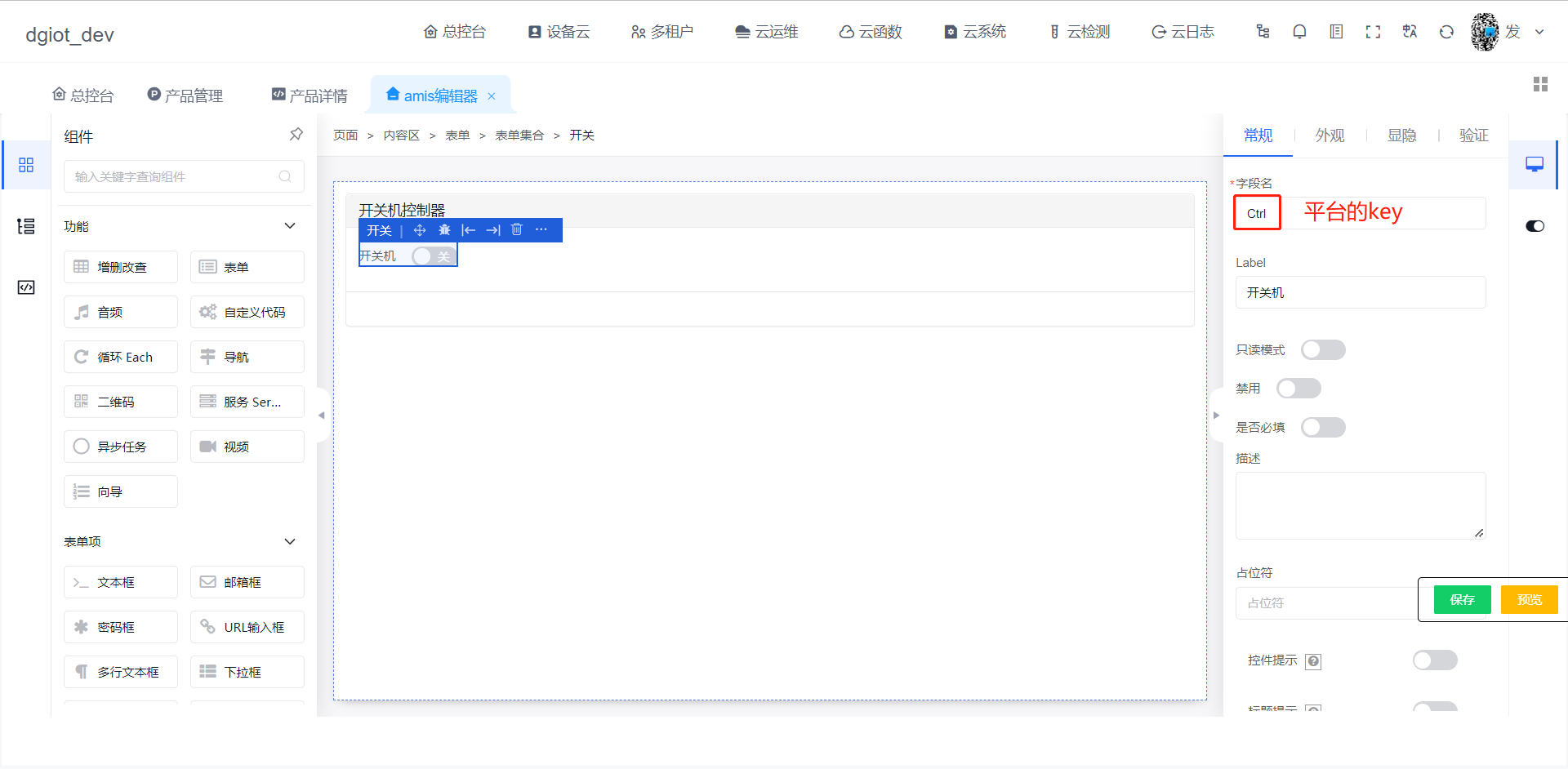Pin the 组件 panel with pin icon
The width and height of the screenshot is (1568, 769).
[296, 135]
